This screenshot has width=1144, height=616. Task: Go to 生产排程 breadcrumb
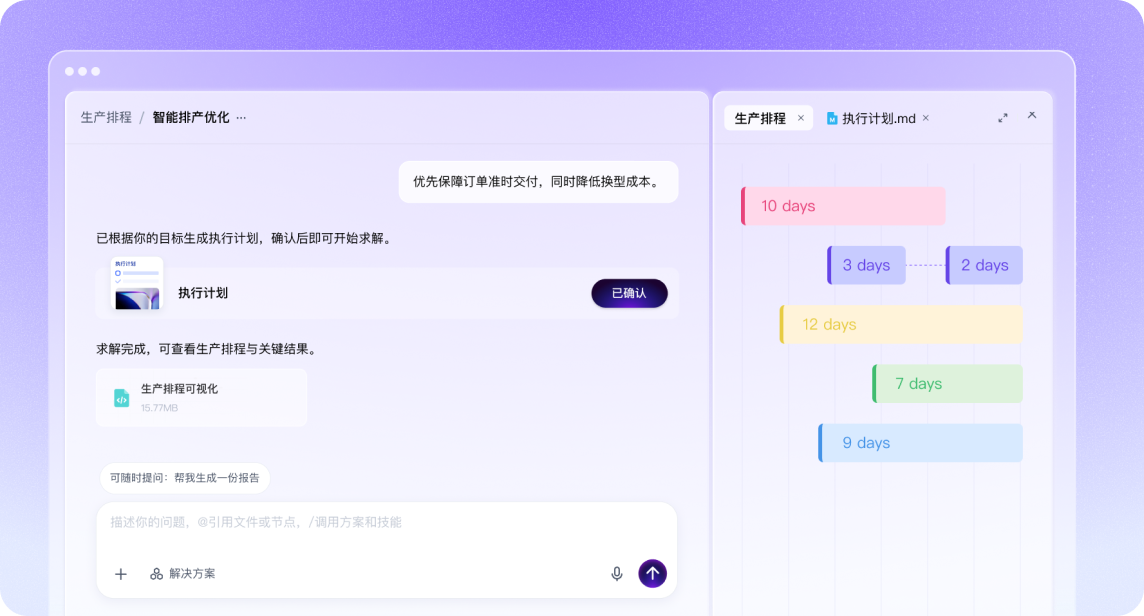[x=106, y=118]
